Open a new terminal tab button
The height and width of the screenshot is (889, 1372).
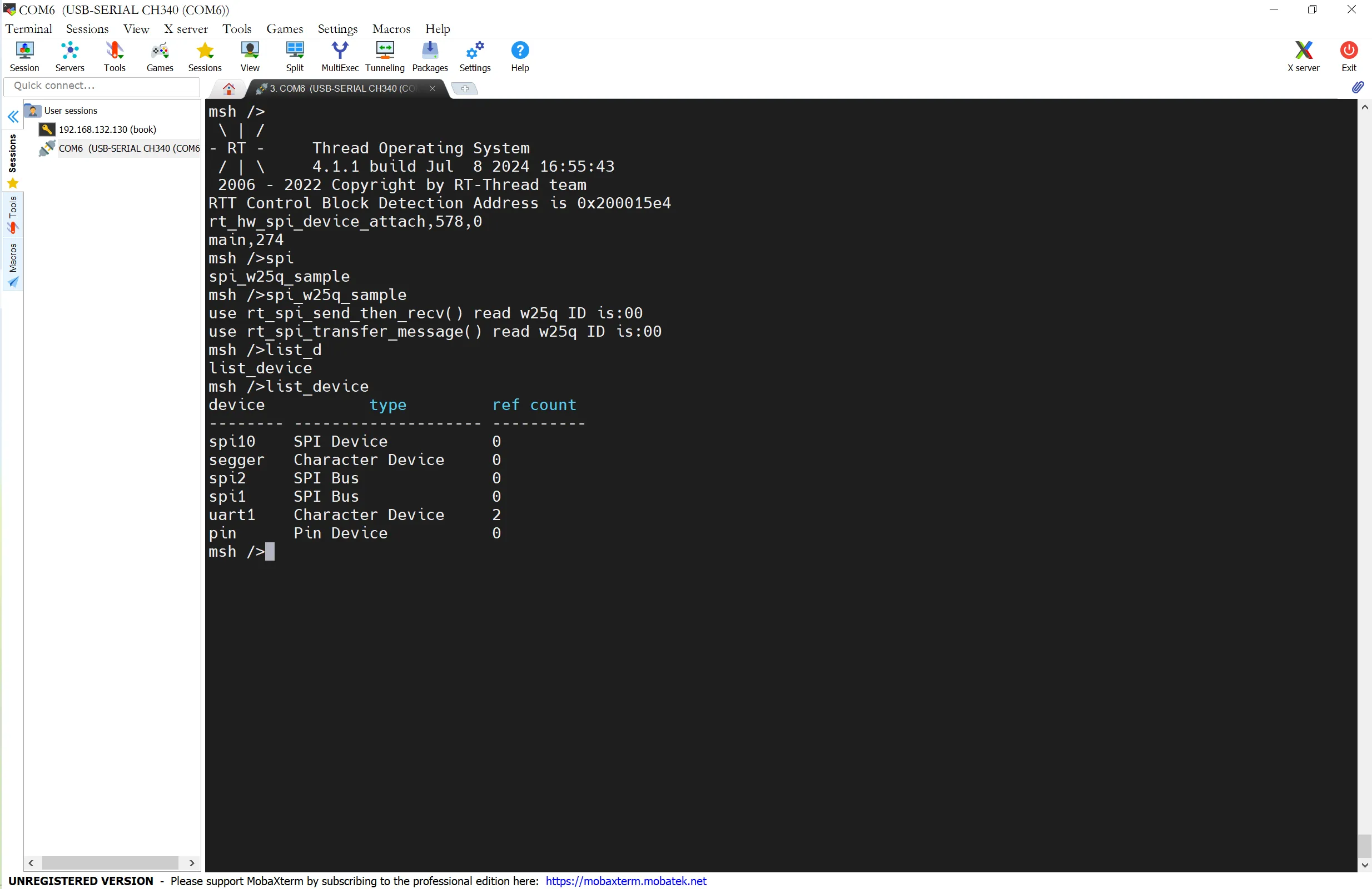465,88
